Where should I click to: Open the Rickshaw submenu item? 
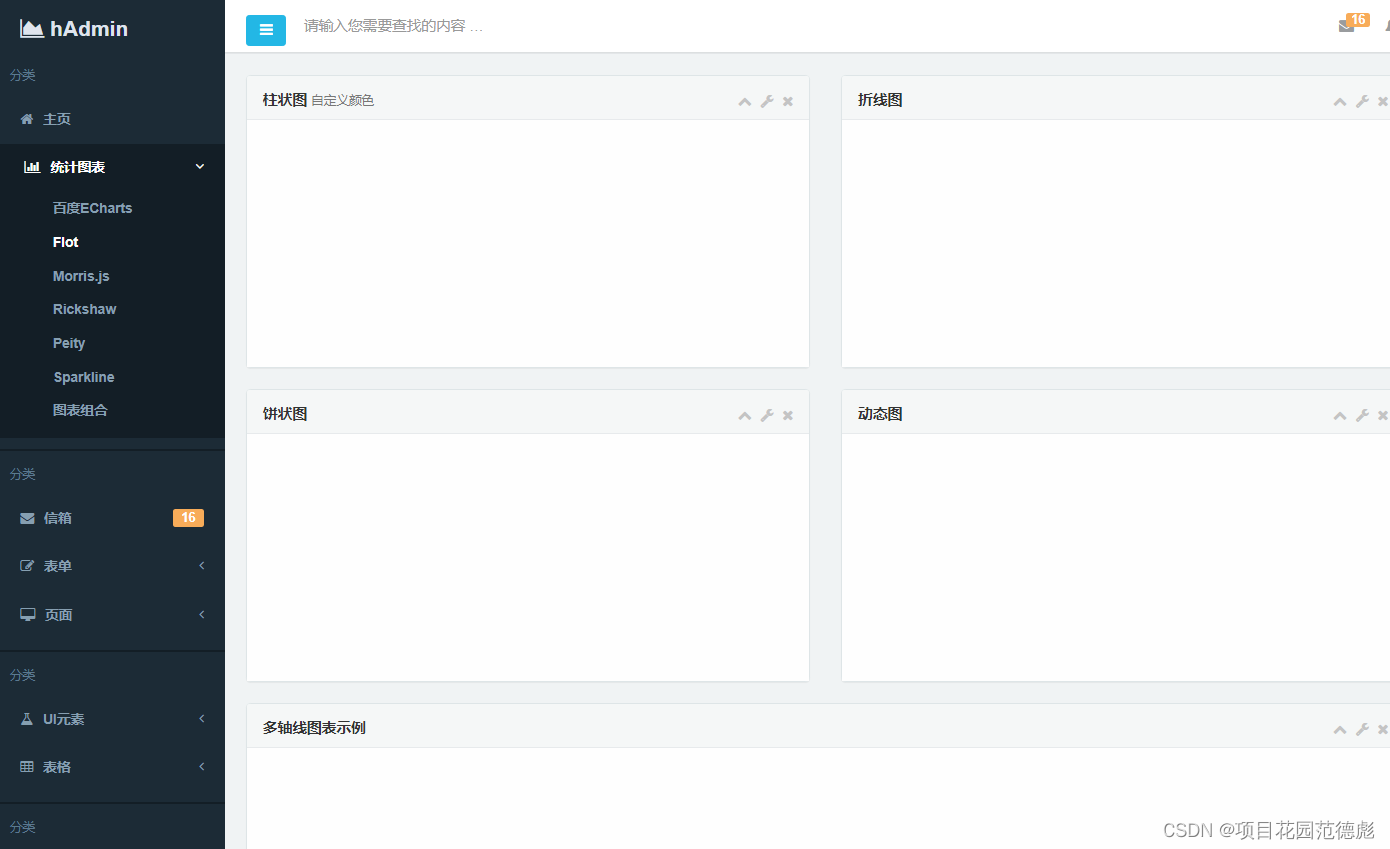(x=85, y=309)
